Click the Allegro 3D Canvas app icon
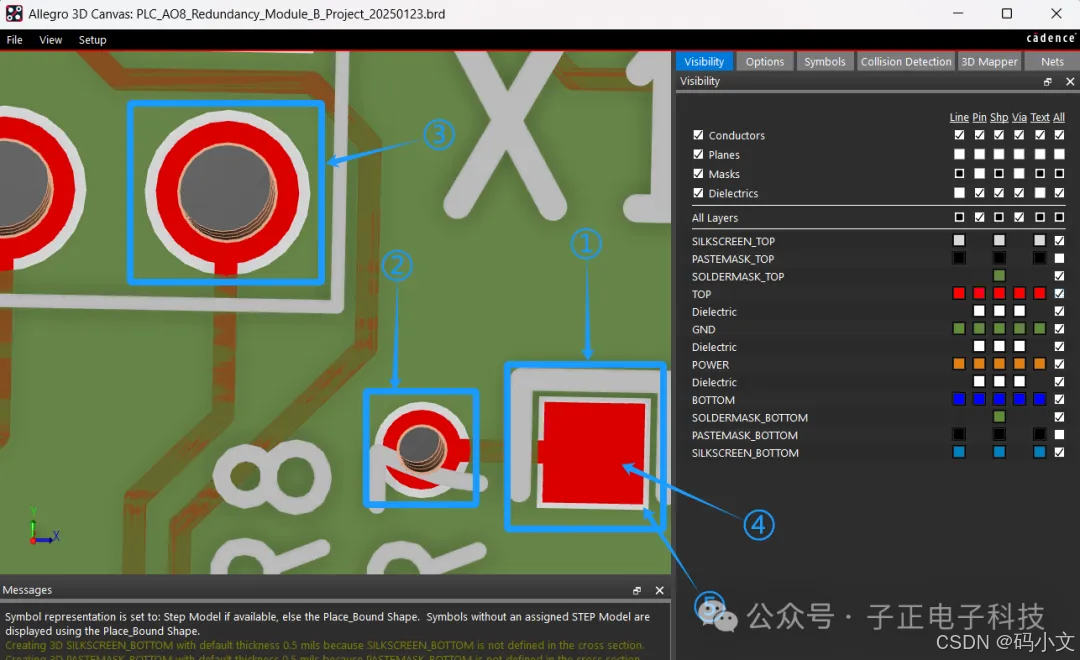The height and width of the screenshot is (660, 1080). pyautogui.click(x=14, y=13)
